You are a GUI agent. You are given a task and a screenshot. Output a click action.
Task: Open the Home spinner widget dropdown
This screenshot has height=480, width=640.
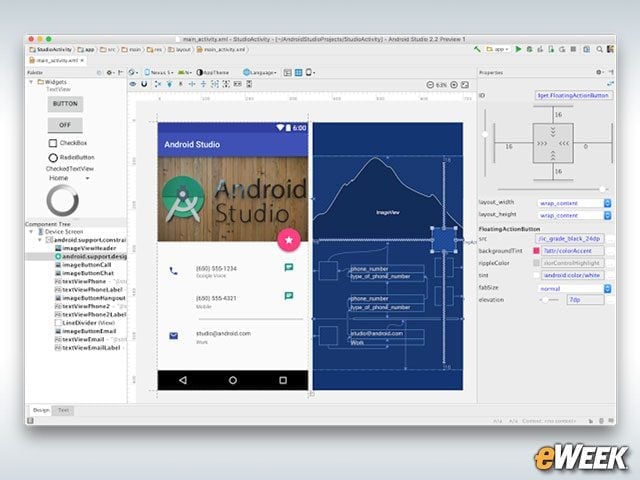(69, 178)
